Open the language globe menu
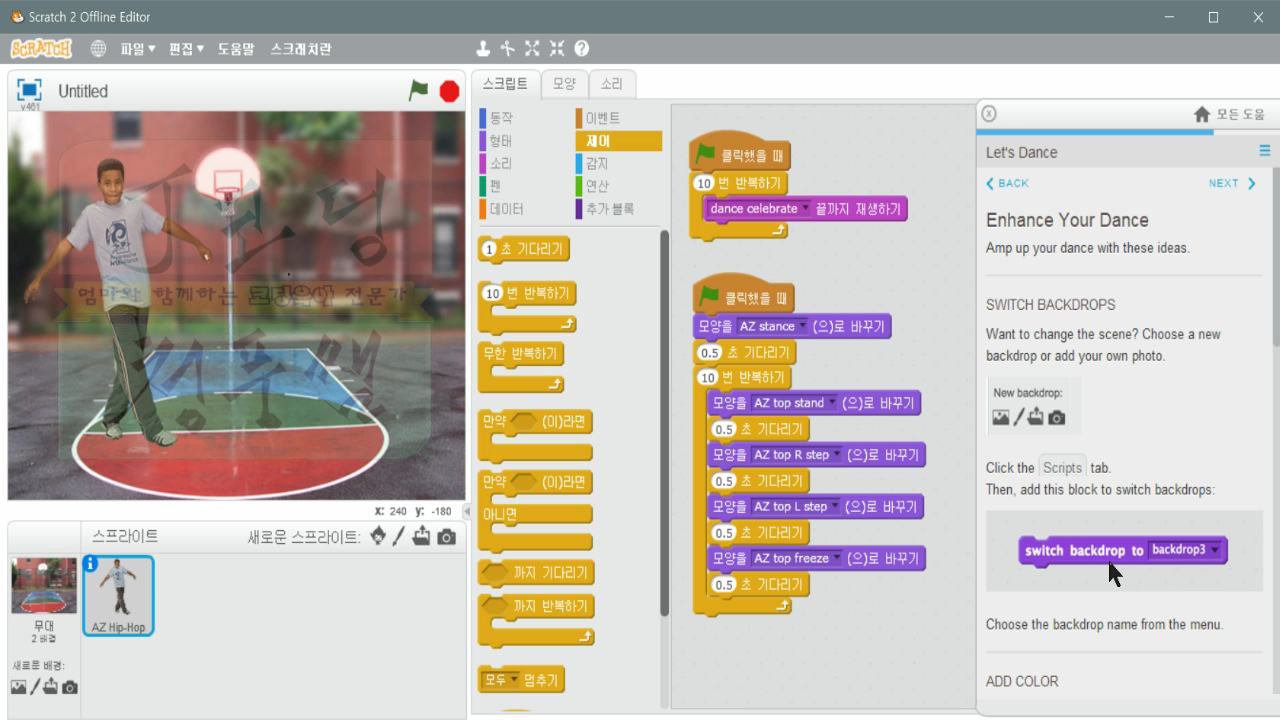Viewport: 1280px width, 720px height. (98, 48)
